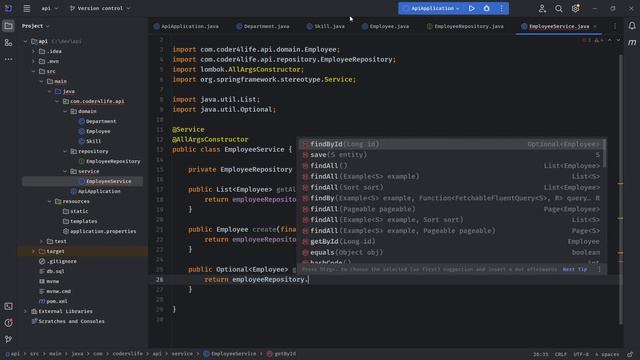Click EmployeeService breadcrumb in status bar
Screen dimensions: 640x360
pyautogui.click(x=229, y=354)
